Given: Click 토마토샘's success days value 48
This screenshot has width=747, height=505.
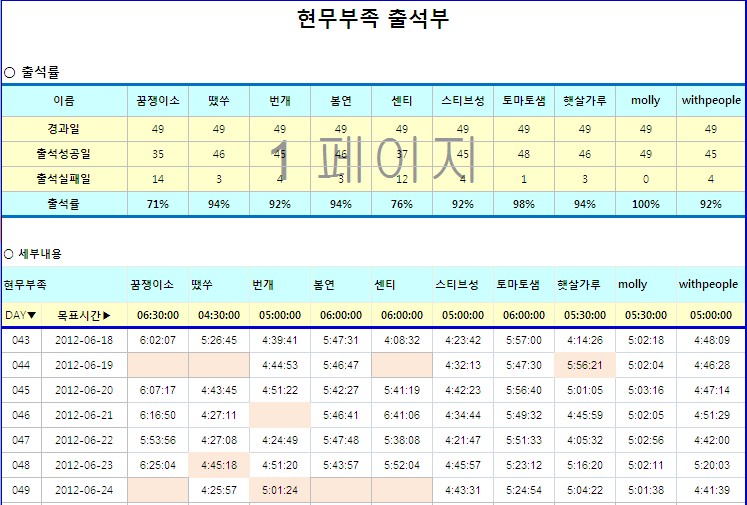Looking at the screenshot, I should pyautogui.click(x=524, y=154).
